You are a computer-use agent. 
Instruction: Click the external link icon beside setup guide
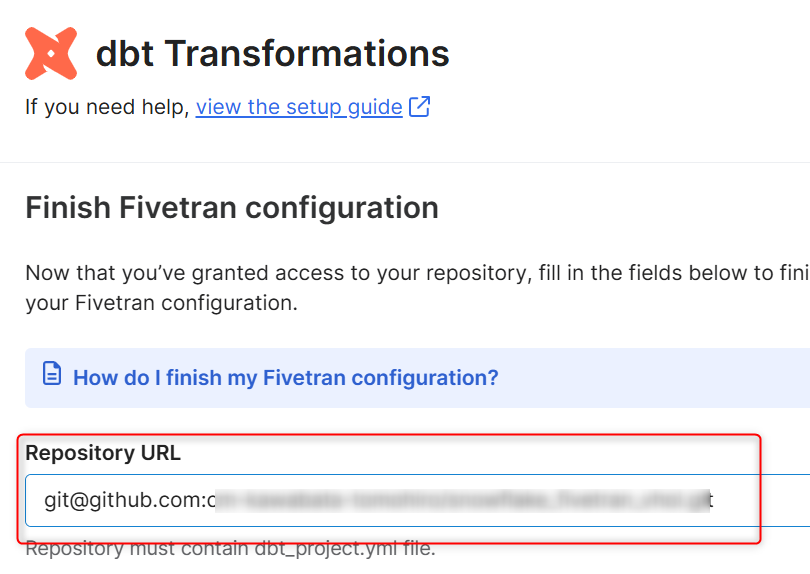419,107
